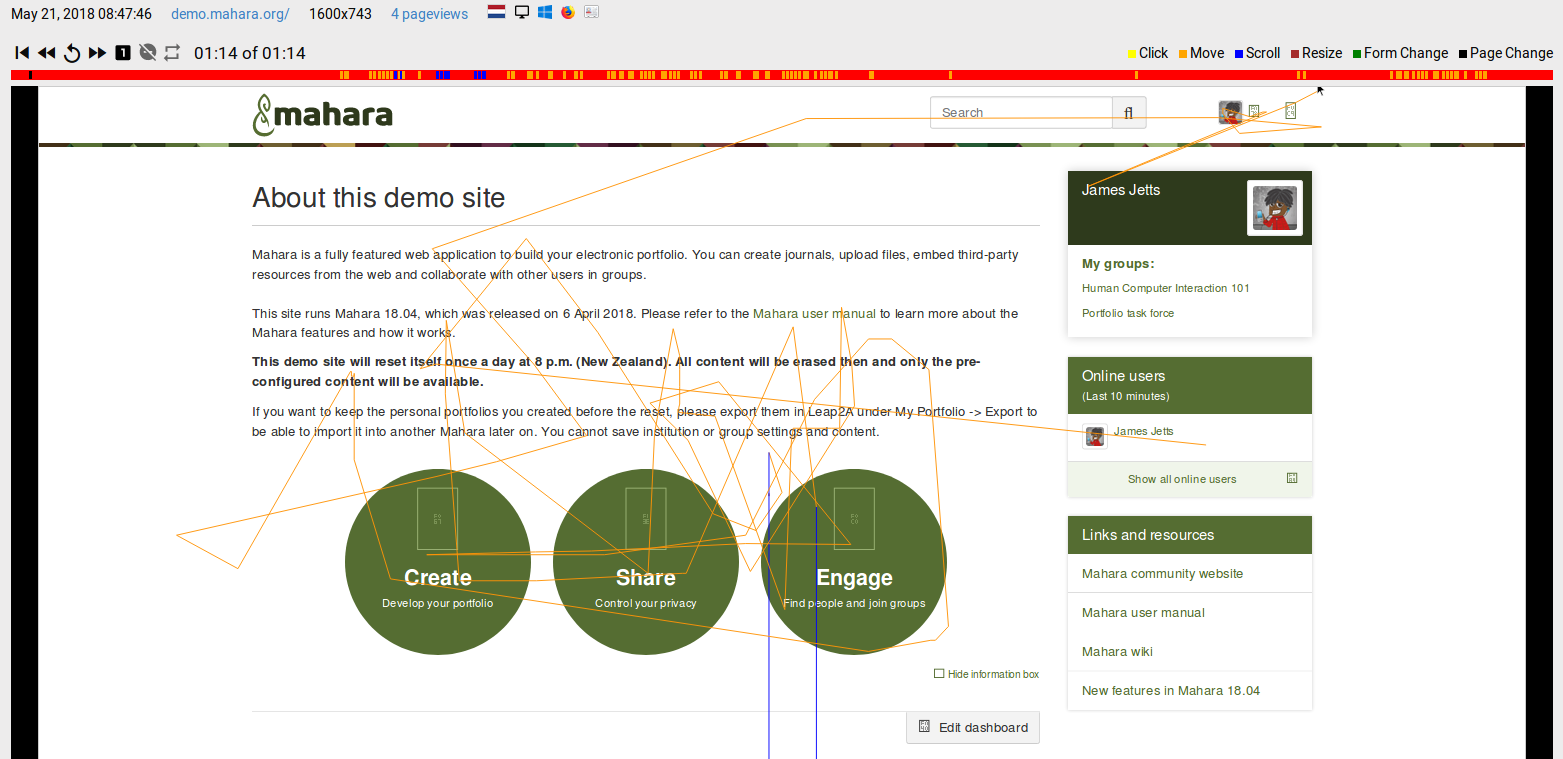Click the Scroll legend blue swatch
Screen dimensions: 1563x759
[1239, 53]
